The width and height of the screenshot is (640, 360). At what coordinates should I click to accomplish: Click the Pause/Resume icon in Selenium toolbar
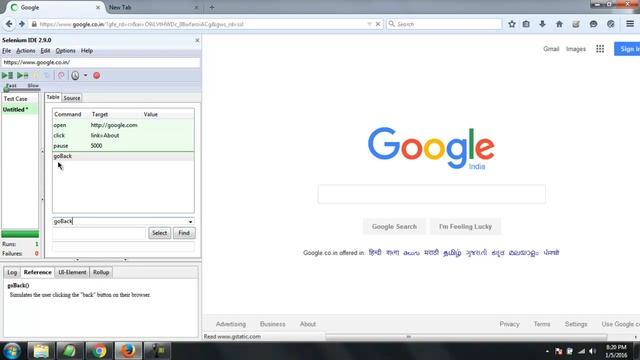(36, 76)
